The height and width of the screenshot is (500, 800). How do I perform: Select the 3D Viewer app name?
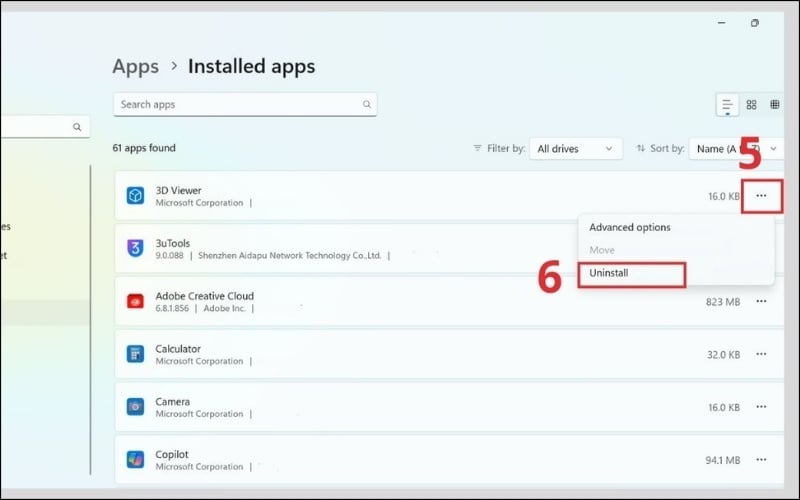[x=179, y=190]
